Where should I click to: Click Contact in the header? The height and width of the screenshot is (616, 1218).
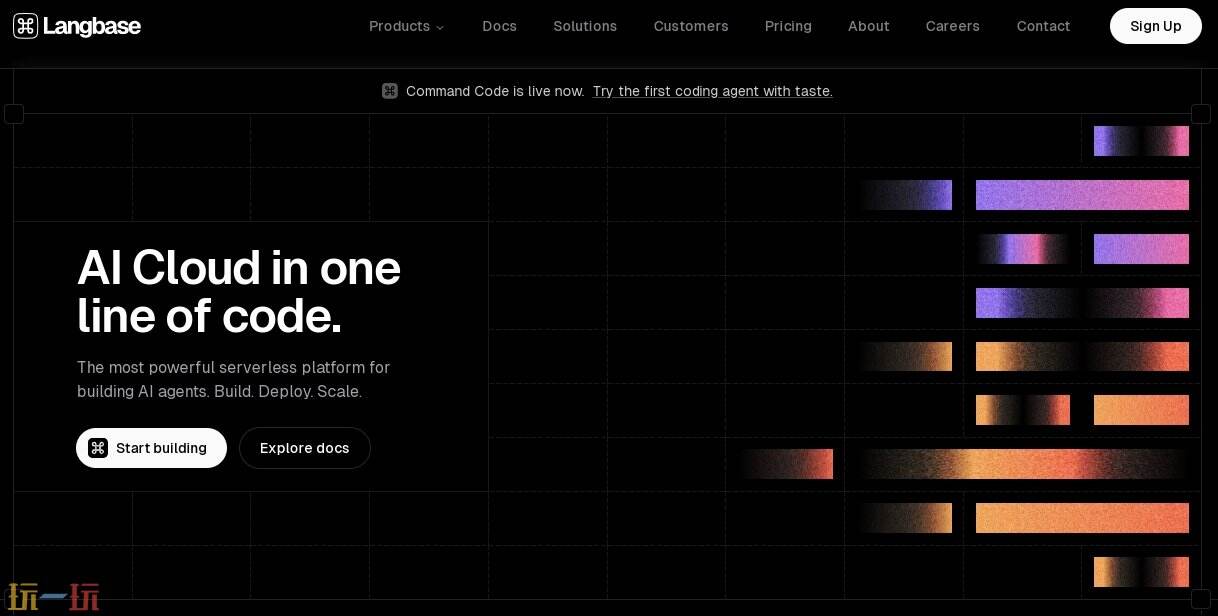coord(1043,26)
